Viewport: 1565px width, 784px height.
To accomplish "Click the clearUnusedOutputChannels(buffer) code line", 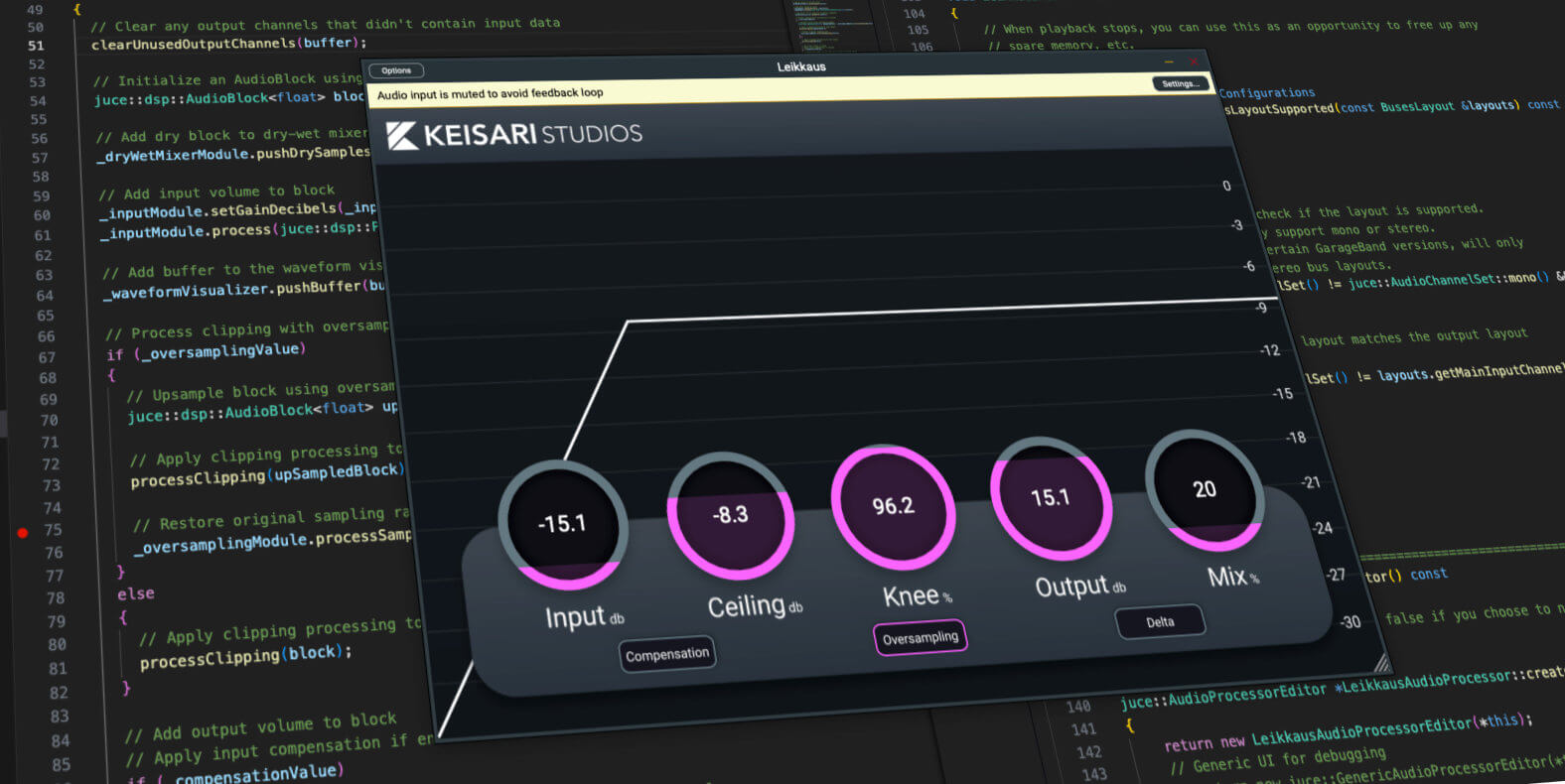I will click(x=228, y=44).
